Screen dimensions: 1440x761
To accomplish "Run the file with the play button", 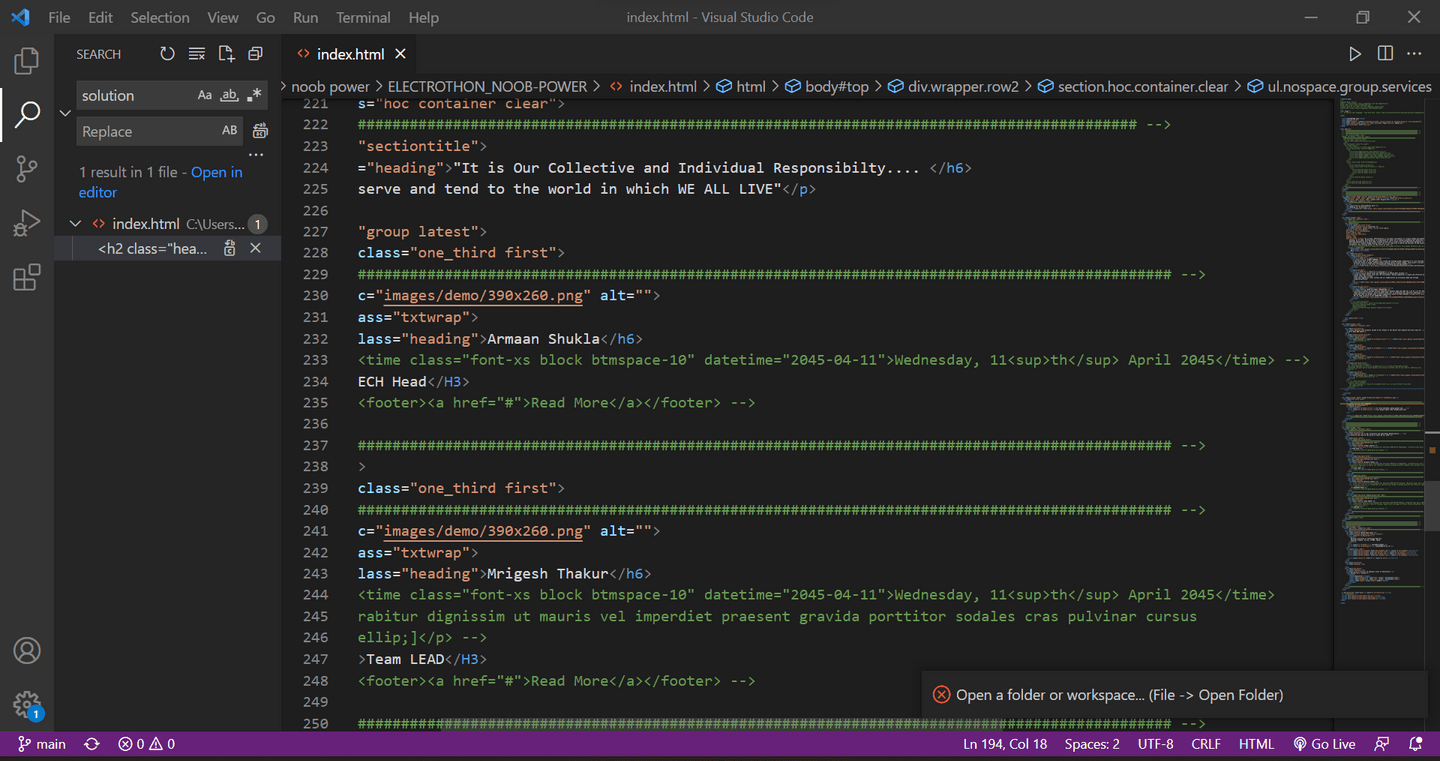I will coord(1355,54).
